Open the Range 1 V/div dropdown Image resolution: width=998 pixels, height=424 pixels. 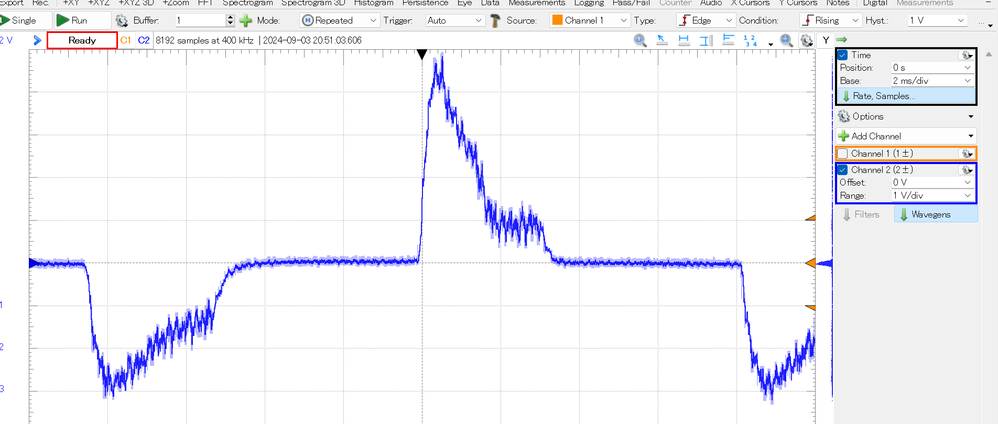click(x=932, y=195)
